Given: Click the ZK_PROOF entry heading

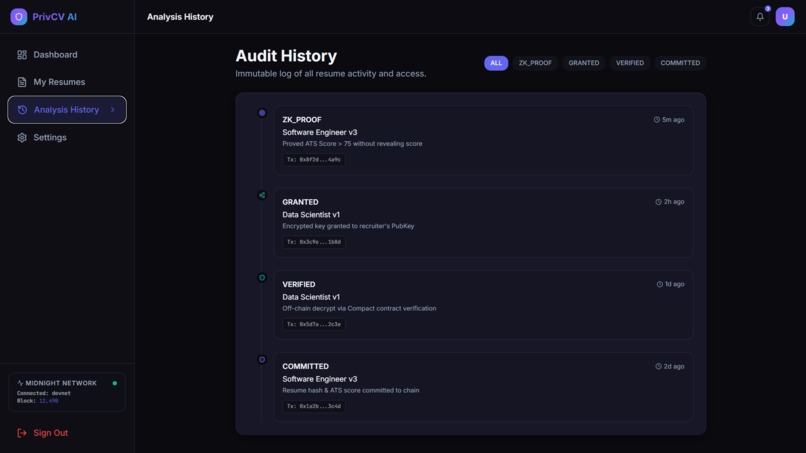Looking at the screenshot, I should point(302,119).
